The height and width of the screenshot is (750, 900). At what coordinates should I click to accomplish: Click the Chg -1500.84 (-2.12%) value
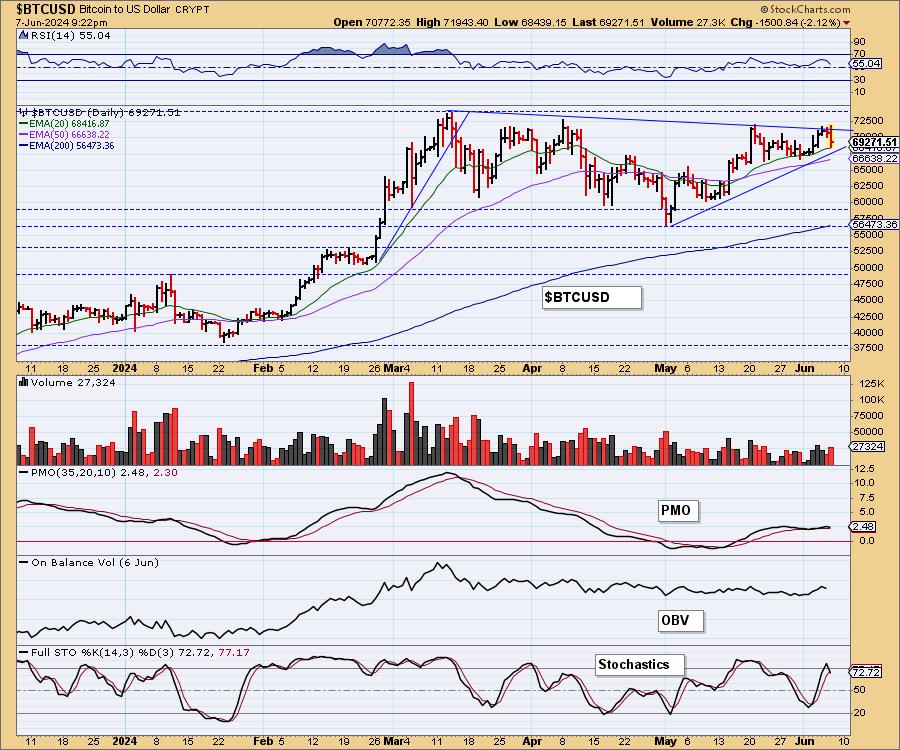click(x=786, y=22)
